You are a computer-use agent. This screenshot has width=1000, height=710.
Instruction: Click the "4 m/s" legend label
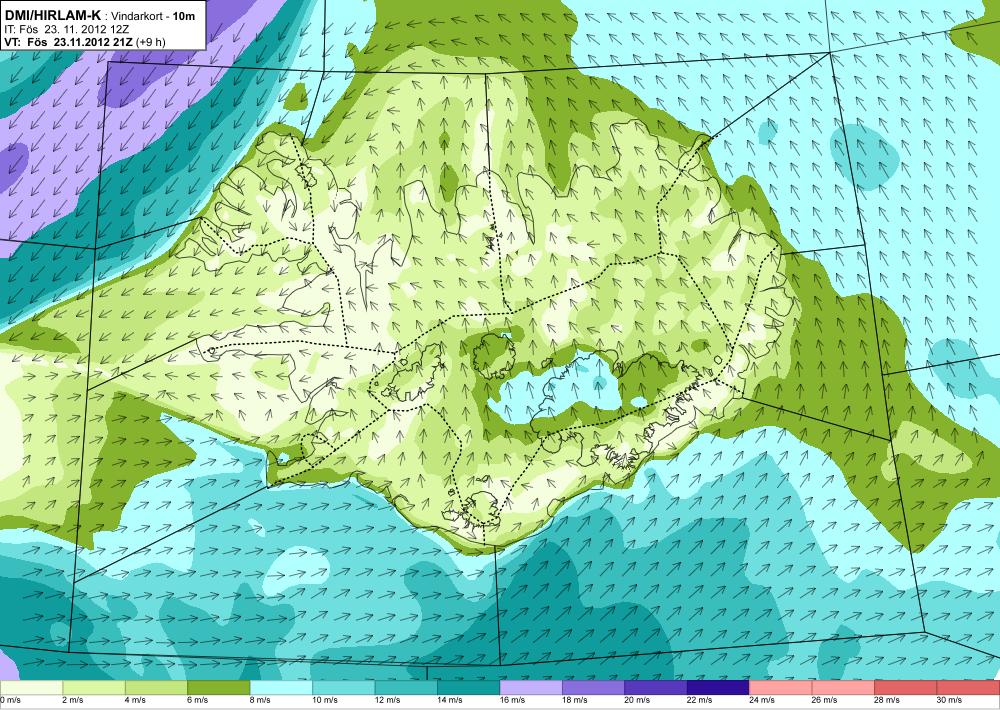tap(135, 700)
